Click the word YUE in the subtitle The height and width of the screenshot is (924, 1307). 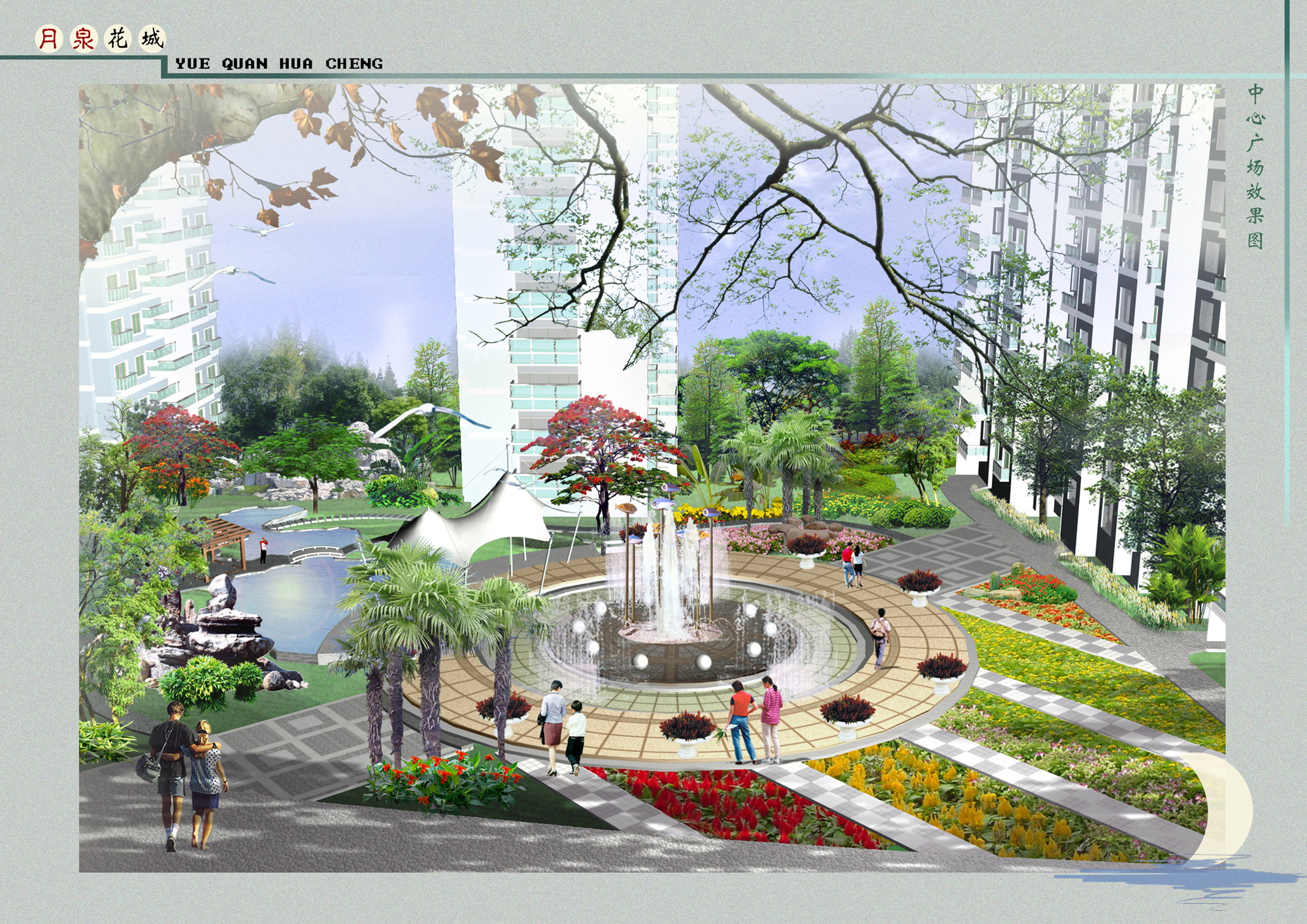coord(193,64)
